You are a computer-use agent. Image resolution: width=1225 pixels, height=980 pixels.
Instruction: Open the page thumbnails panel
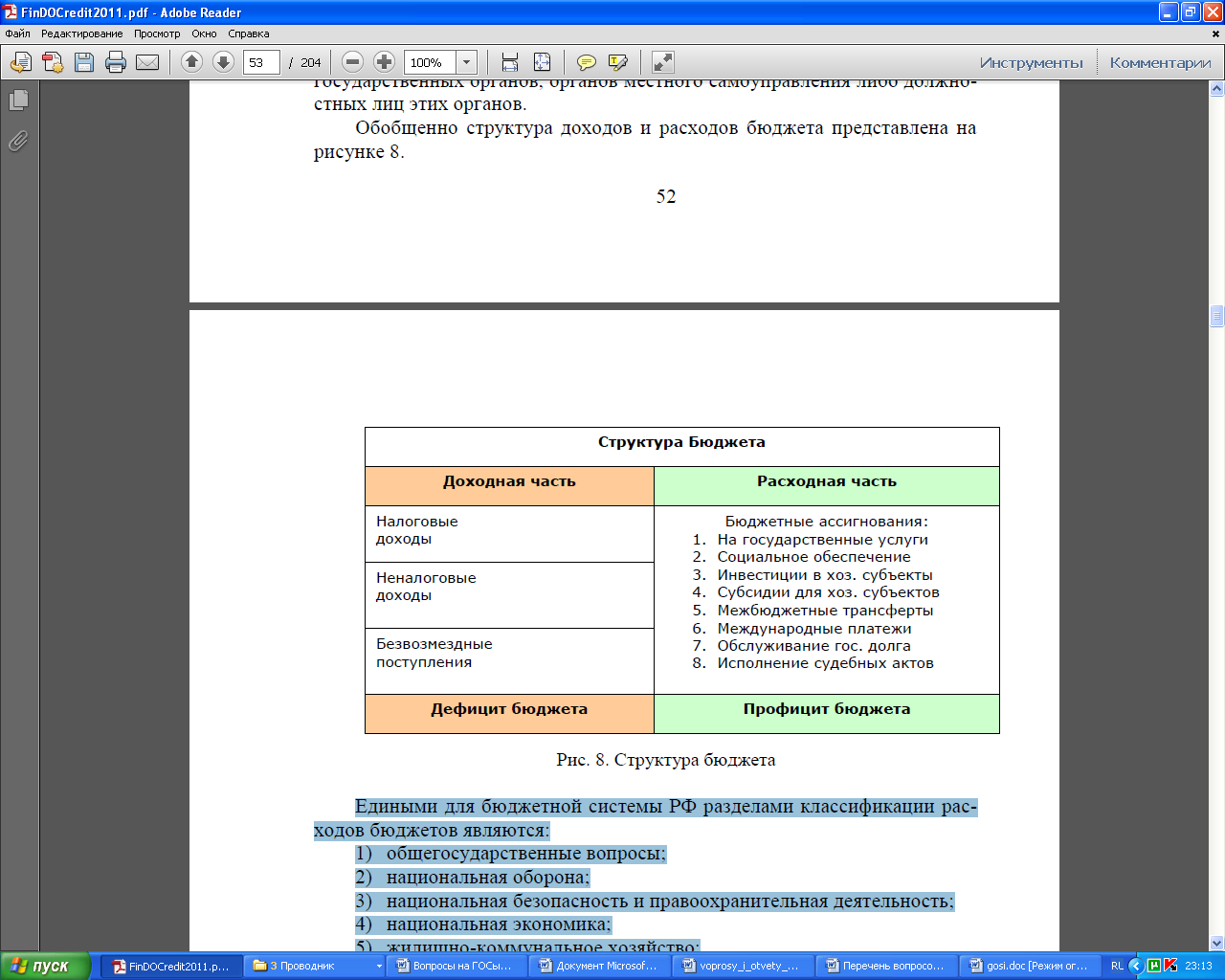coord(18,100)
